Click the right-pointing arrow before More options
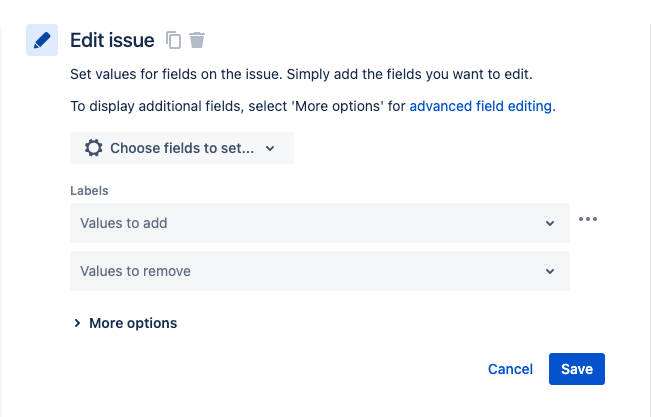652x417 pixels. point(77,323)
